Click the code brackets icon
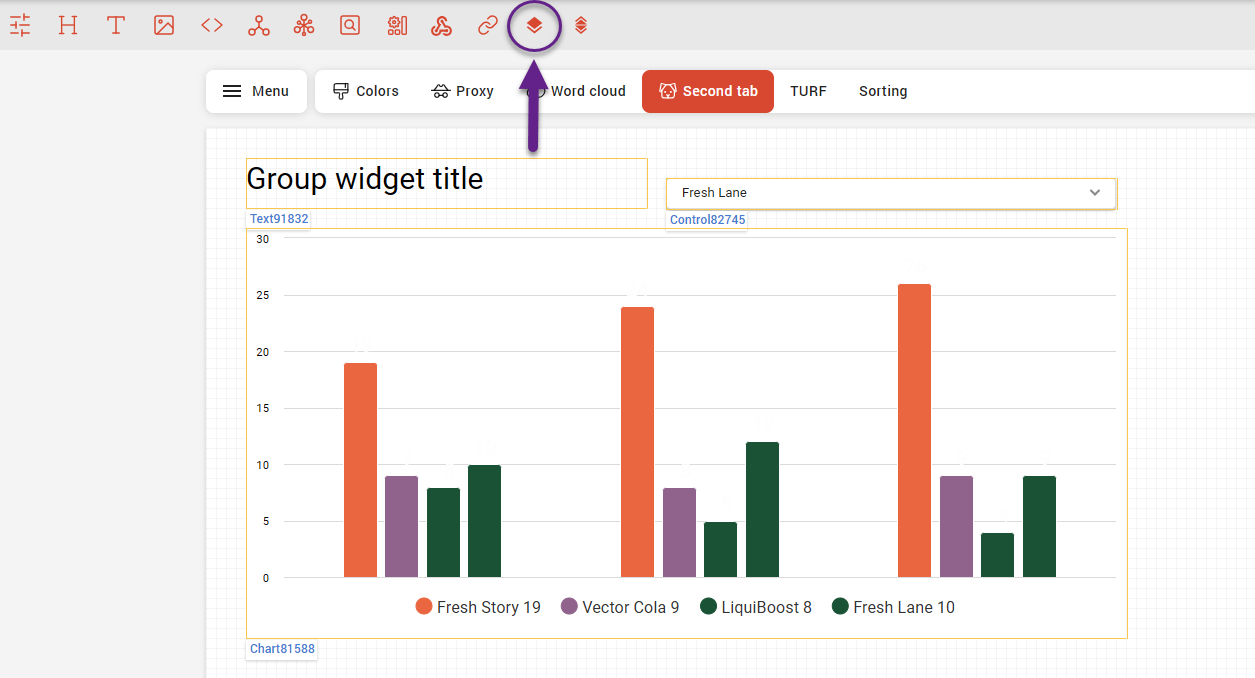 (x=212, y=26)
